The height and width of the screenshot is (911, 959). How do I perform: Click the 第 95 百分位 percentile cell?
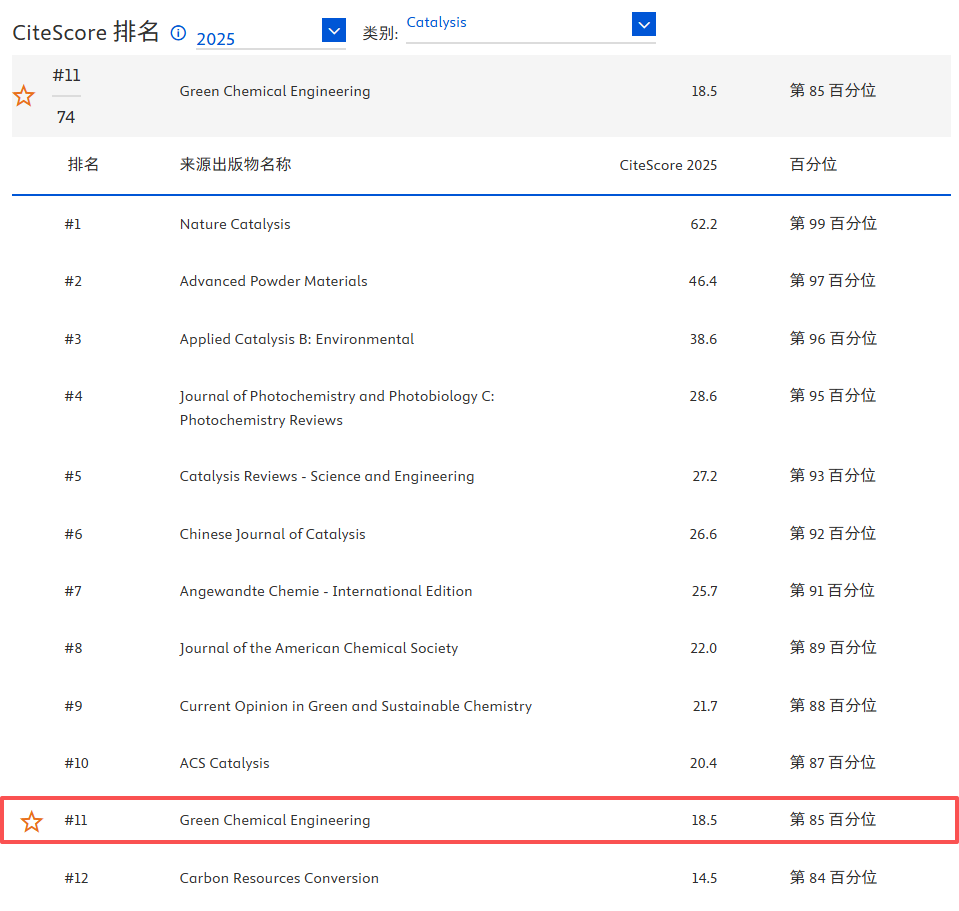tap(832, 396)
